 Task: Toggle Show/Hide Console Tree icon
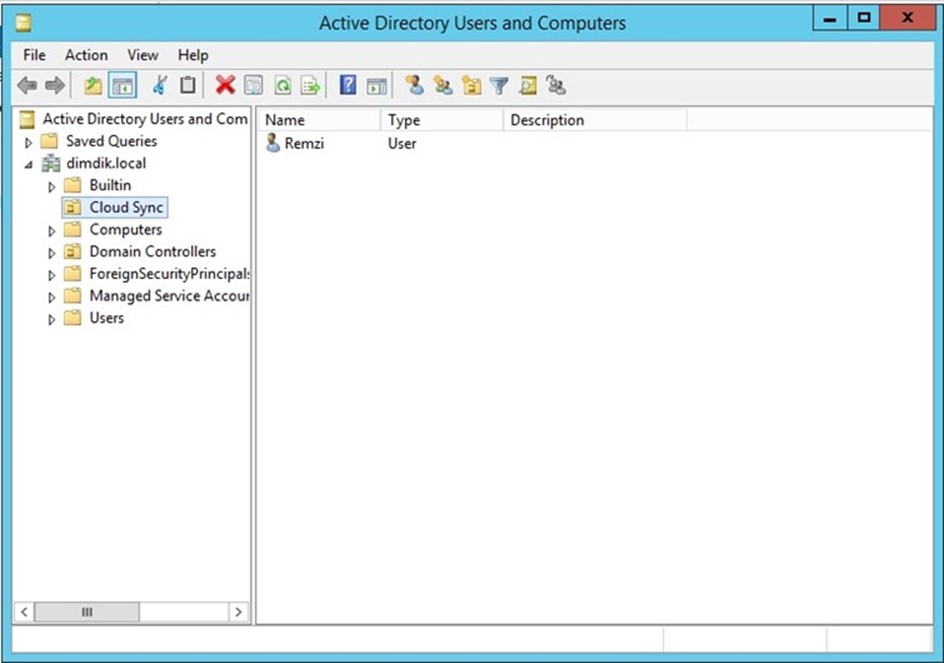pyautogui.click(x=123, y=86)
